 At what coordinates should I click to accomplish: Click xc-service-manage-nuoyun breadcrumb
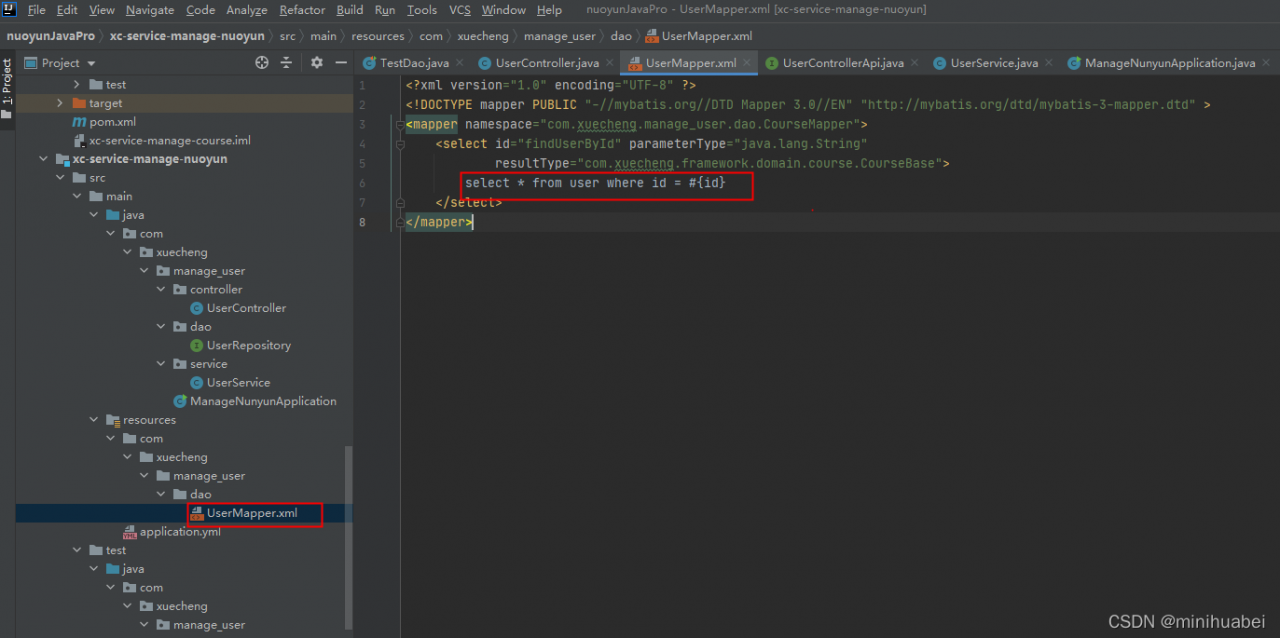pos(187,36)
